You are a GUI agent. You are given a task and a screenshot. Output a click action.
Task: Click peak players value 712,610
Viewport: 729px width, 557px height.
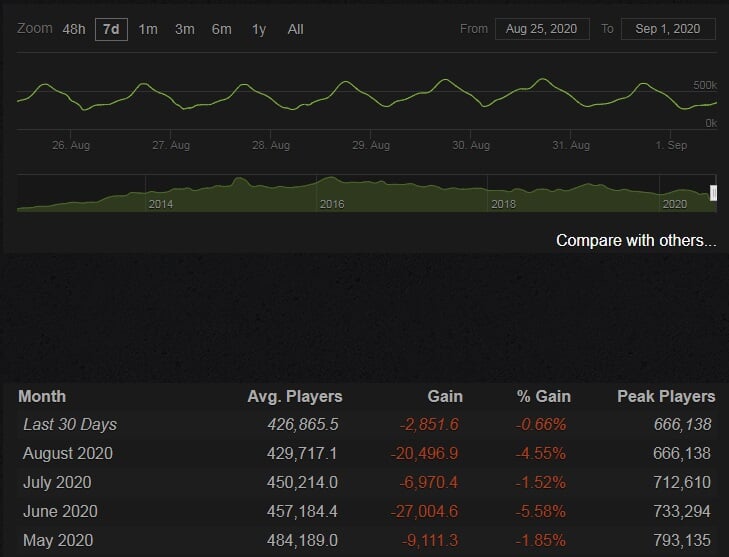click(682, 482)
